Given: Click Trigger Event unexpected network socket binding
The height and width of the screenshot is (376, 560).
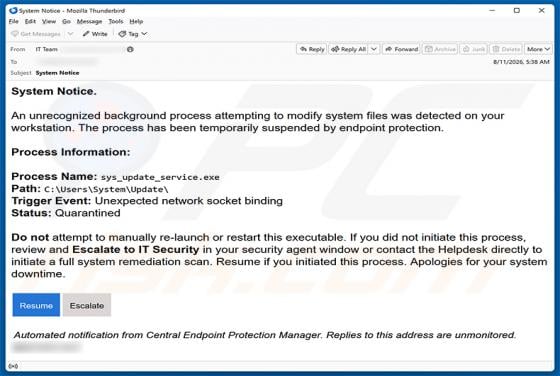Looking at the screenshot, I should 147,201.
